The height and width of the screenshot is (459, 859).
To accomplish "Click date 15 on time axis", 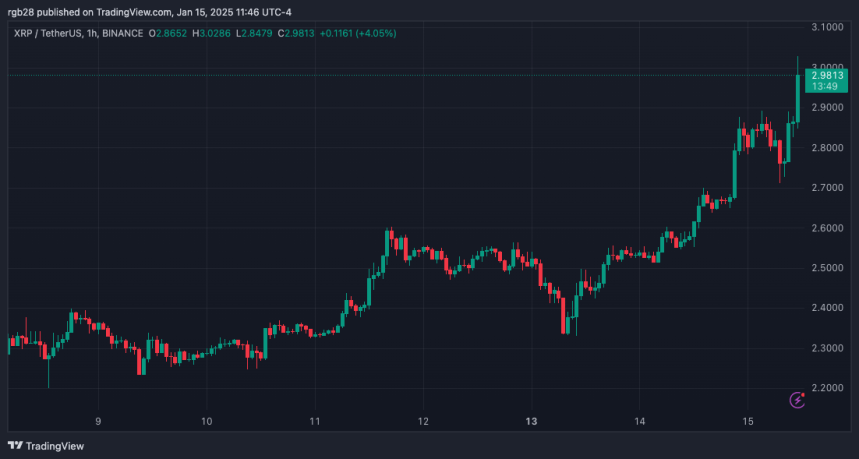I will [x=748, y=421].
